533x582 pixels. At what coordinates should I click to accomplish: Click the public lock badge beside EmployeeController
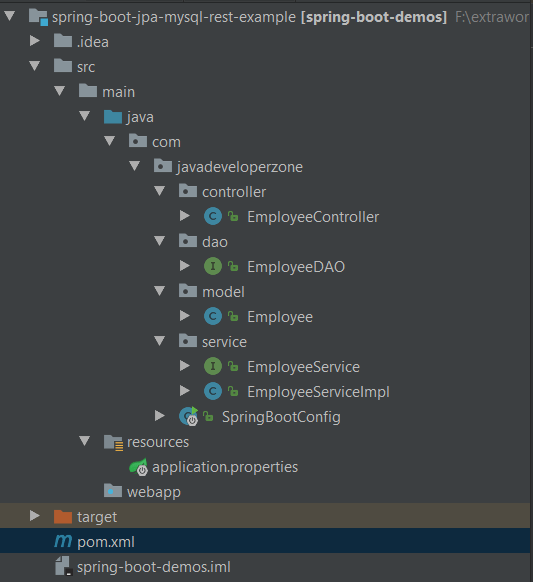point(233,216)
